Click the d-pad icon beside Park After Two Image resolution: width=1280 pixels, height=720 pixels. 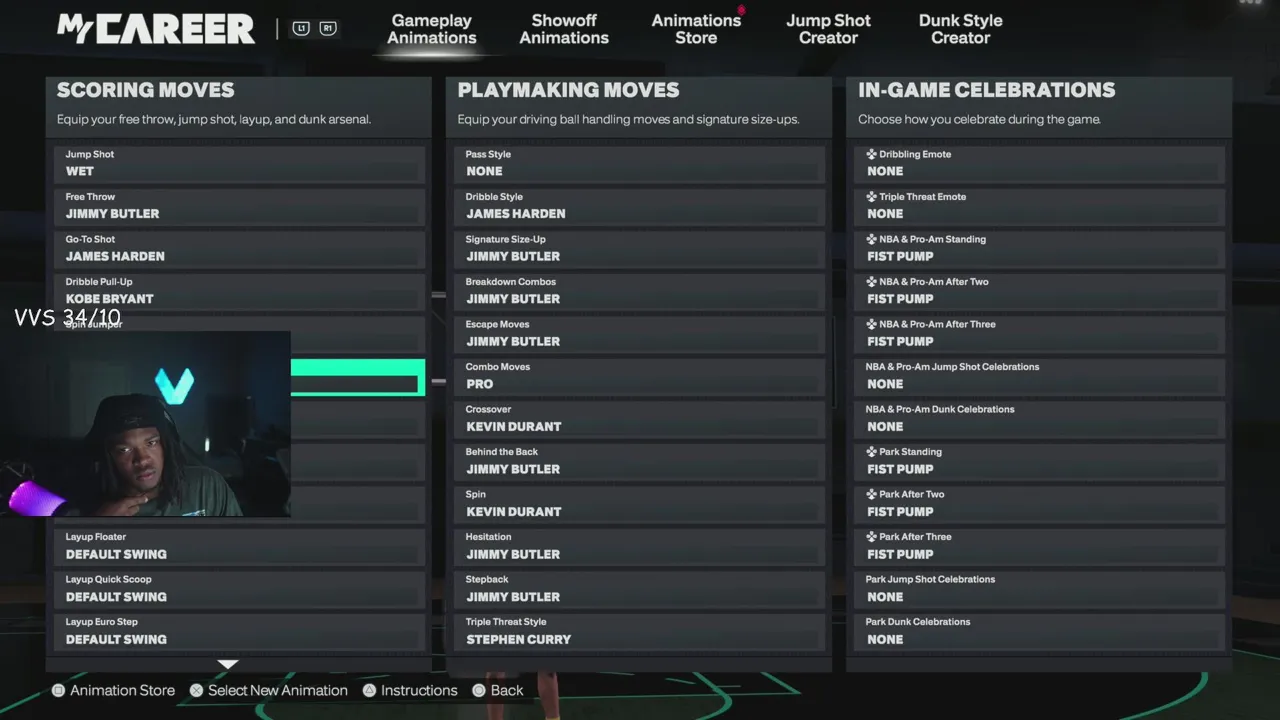coord(871,494)
